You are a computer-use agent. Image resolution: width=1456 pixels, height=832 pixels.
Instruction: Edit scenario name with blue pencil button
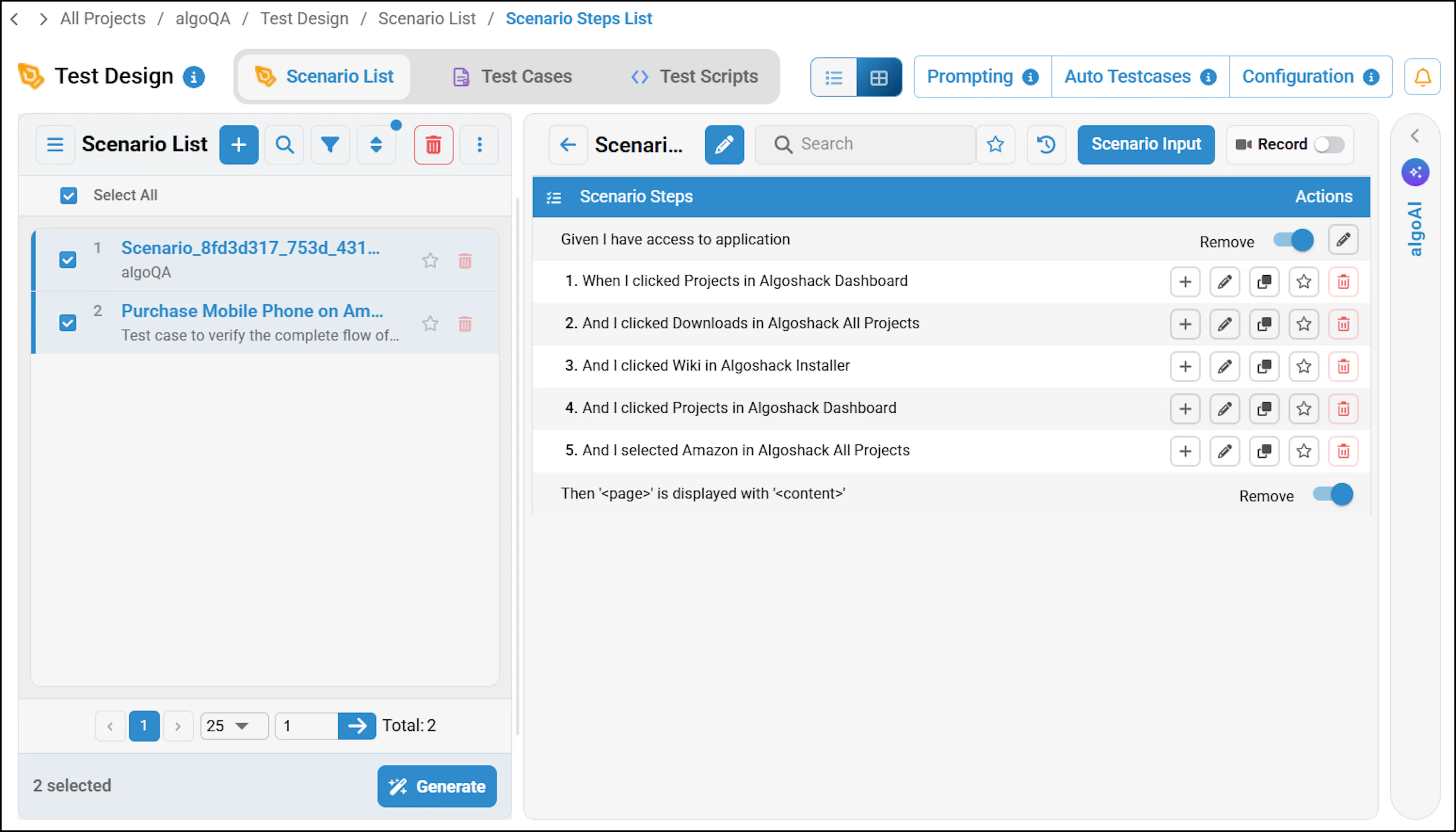click(x=724, y=144)
